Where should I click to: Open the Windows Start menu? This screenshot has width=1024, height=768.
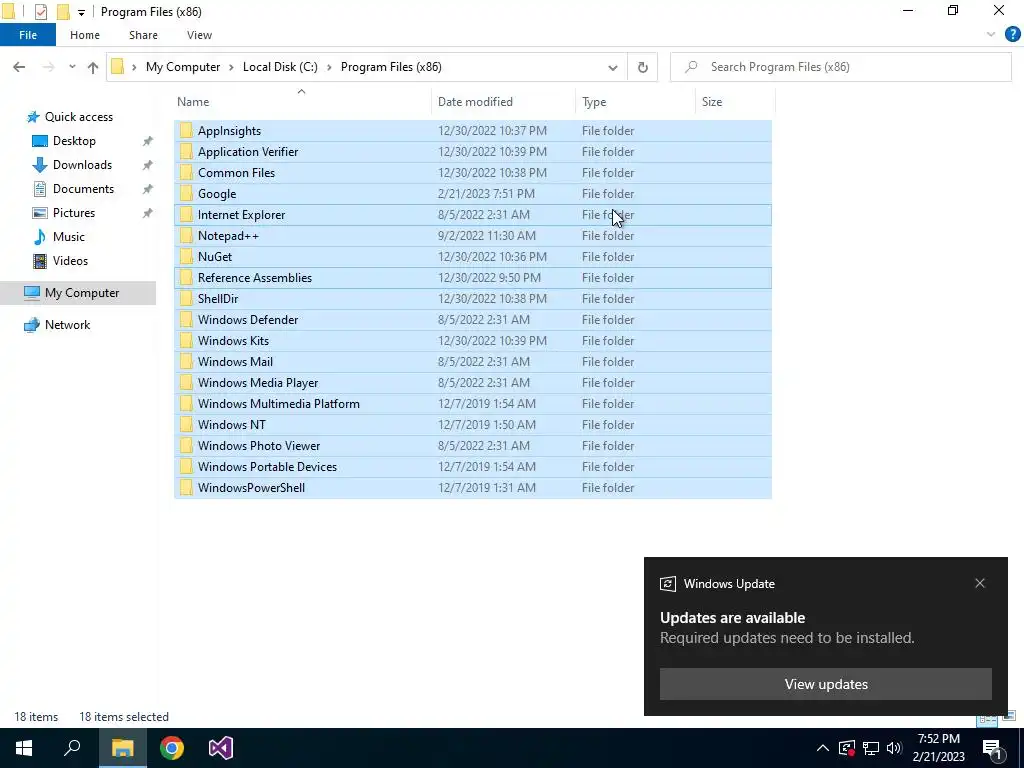pos(24,748)
